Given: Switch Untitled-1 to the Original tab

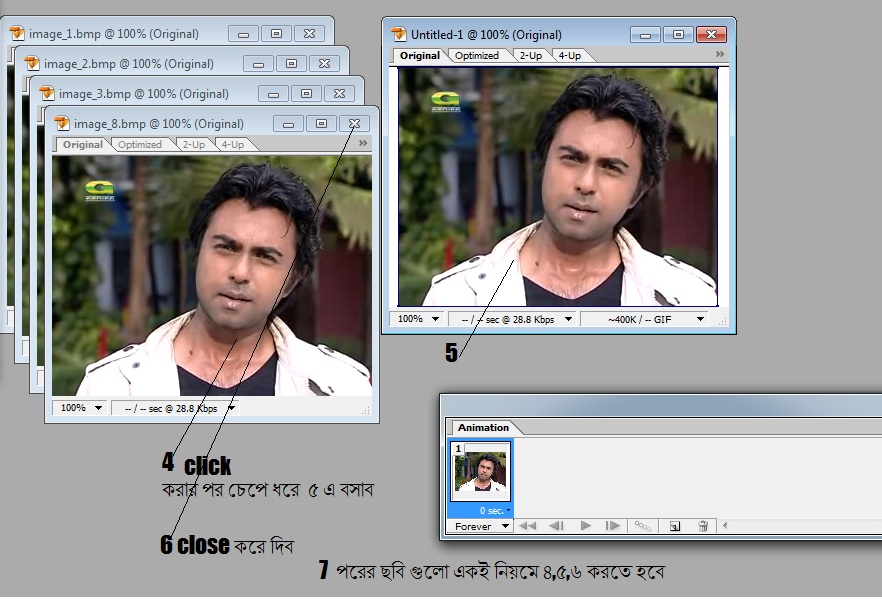Looking at the screenshot, I should (x=420, y=56).
